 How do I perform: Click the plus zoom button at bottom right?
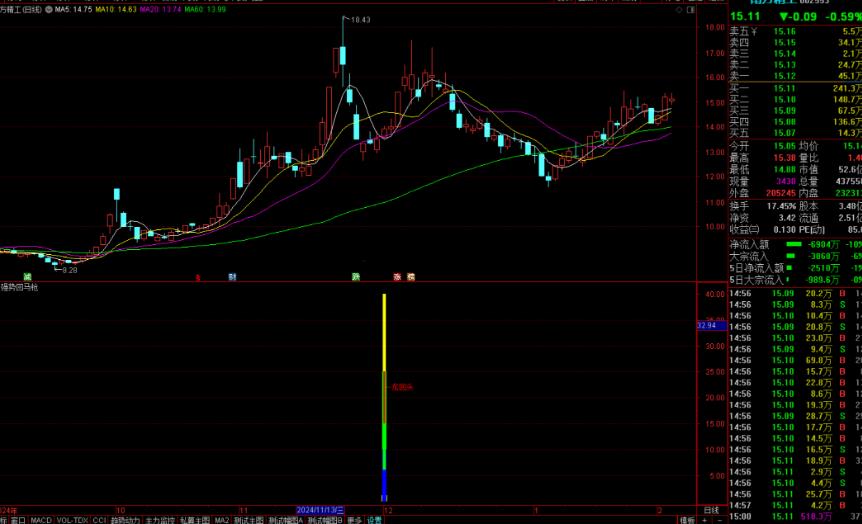tap(705, 520)
